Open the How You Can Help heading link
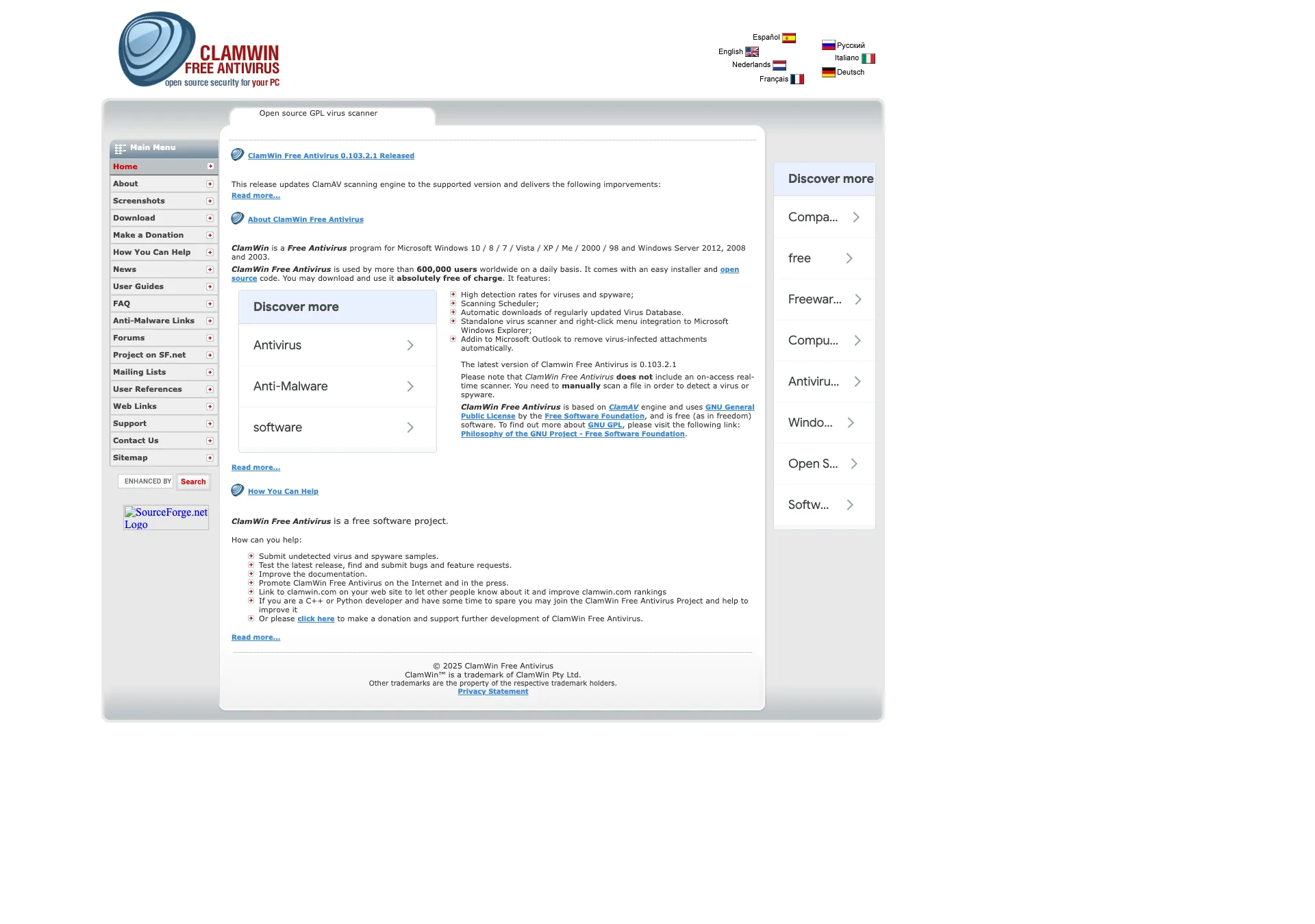The width and height of the screenshot is (1315, 924). (283, 491)
